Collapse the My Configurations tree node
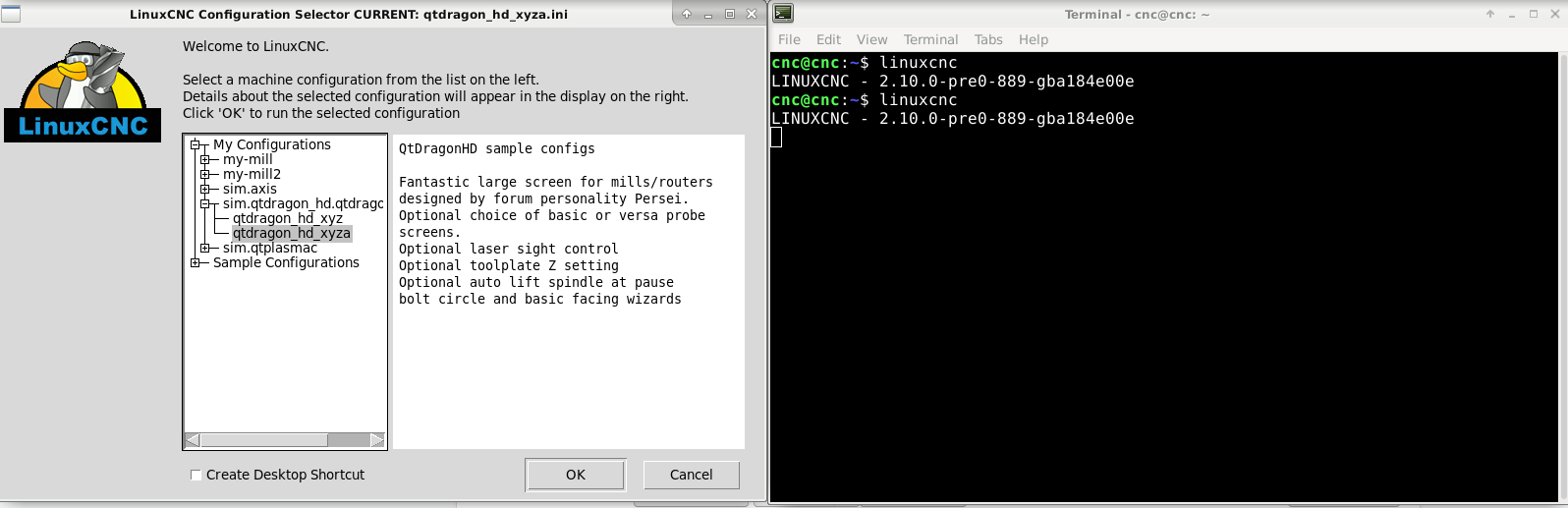1568x508 pixels. 195,144
